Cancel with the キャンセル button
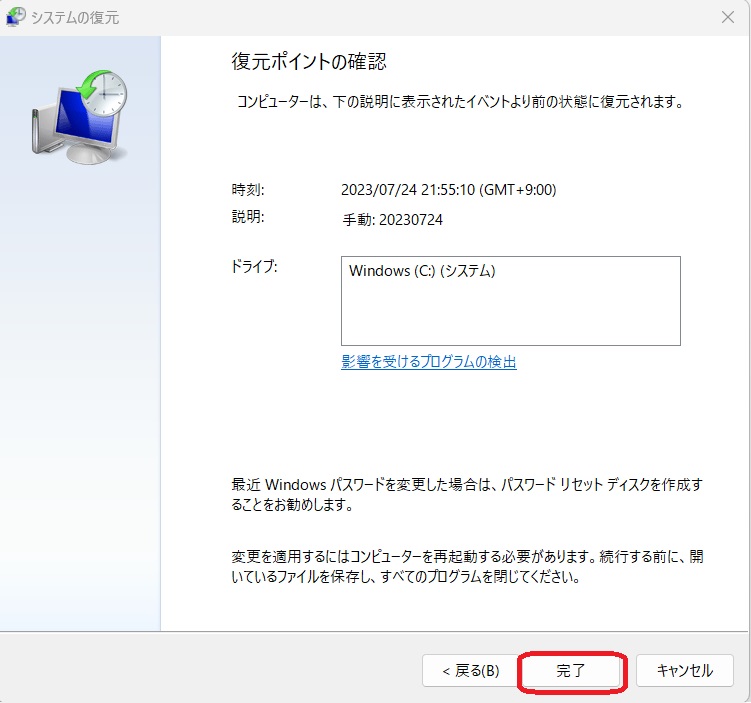751x703 pixels. point(685,671)
